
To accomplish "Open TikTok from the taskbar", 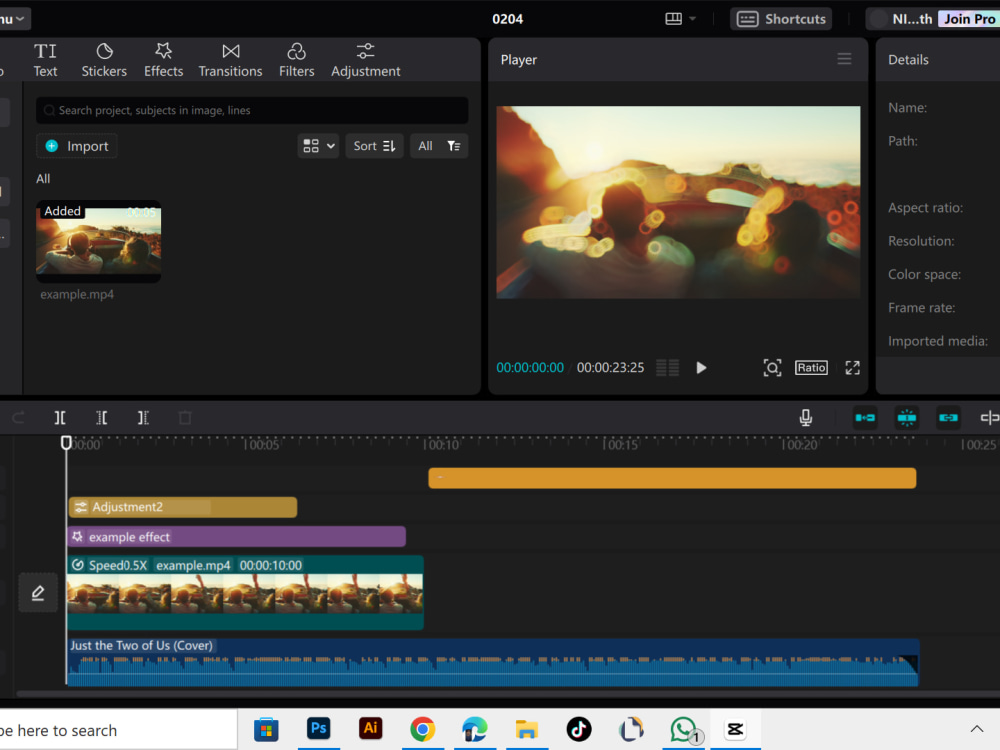I will [x=579, y=729].
